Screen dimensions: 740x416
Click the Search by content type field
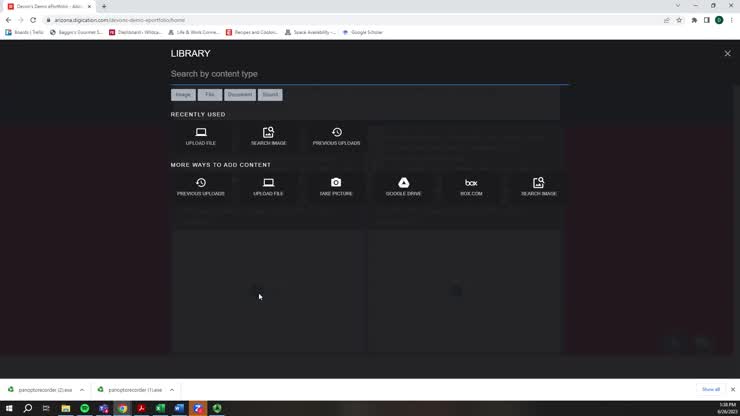pyautogui.click(x=368, y=74)
